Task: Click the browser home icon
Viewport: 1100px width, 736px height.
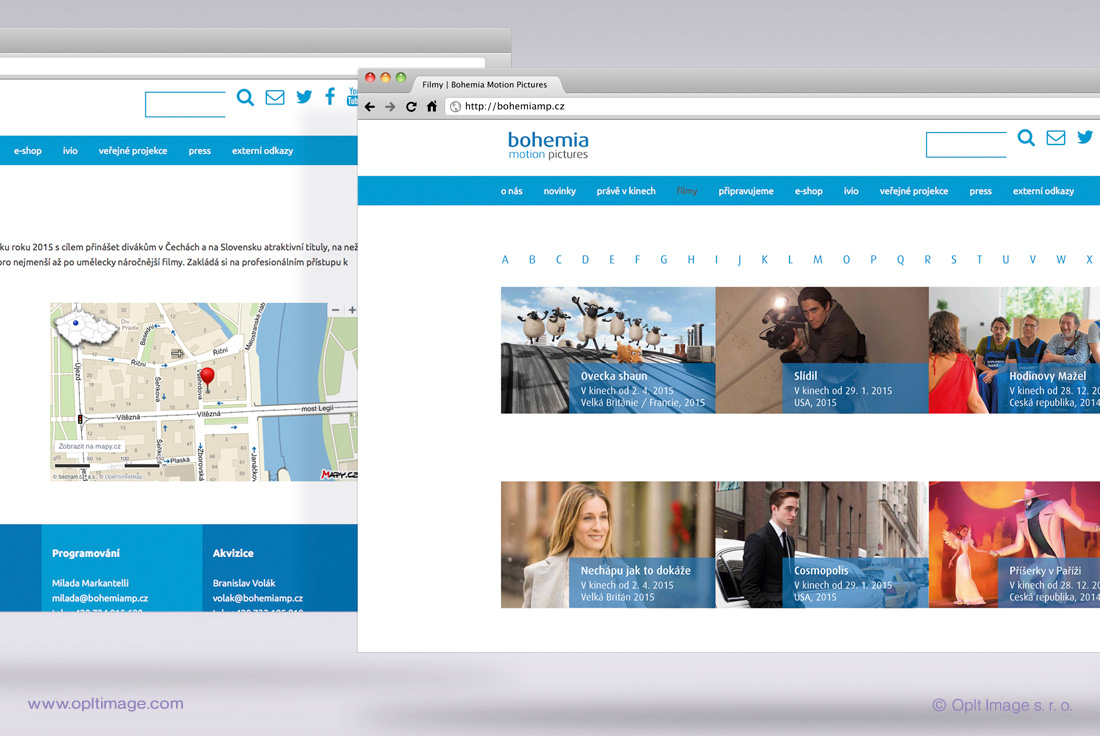Action: (432, 107)
